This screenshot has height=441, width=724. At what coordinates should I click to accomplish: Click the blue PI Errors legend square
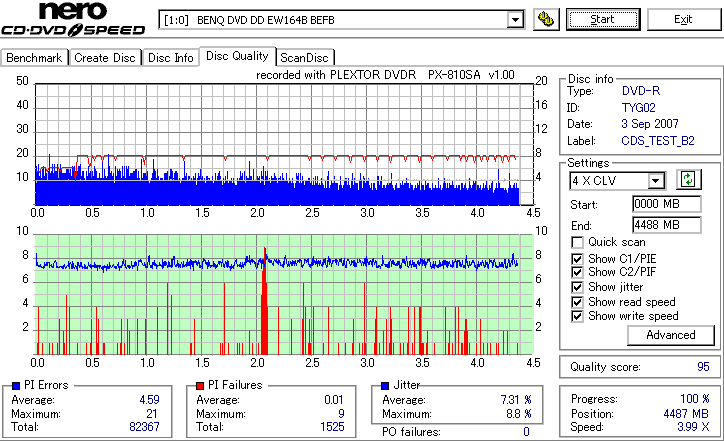tap(16, 386)
